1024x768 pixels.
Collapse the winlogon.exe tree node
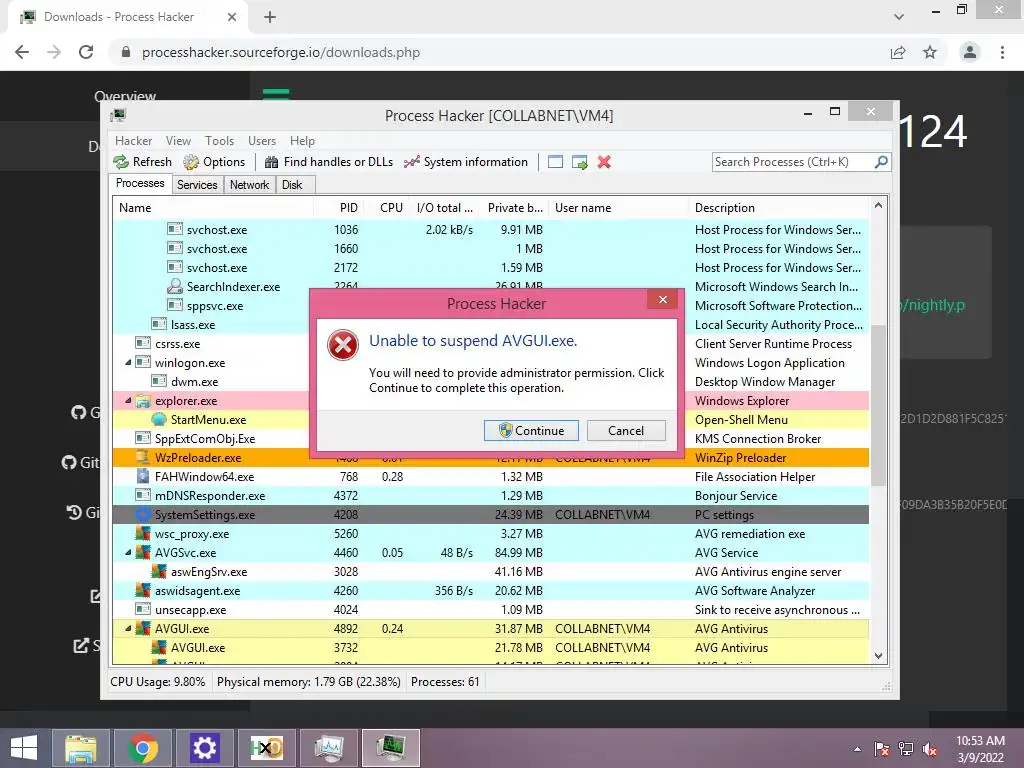pos(128,362)
